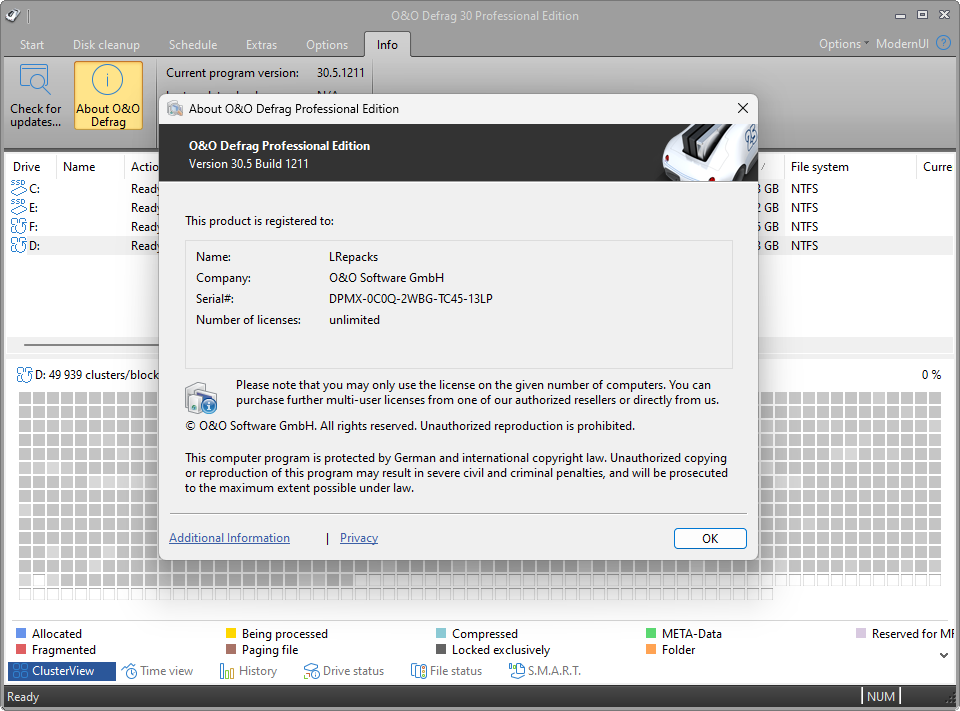Switch to Time view

point(157,671)
